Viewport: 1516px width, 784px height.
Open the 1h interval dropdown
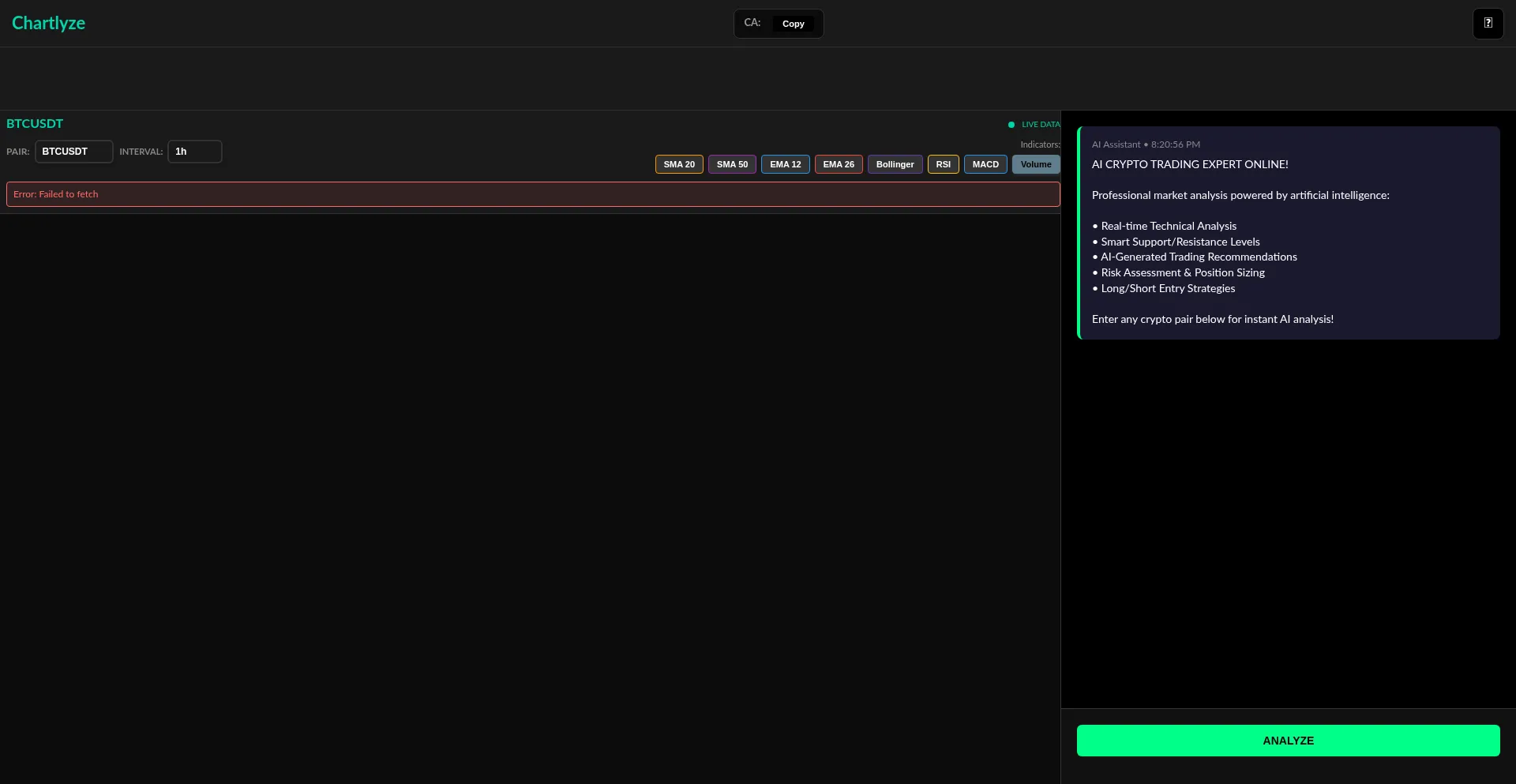194,152
